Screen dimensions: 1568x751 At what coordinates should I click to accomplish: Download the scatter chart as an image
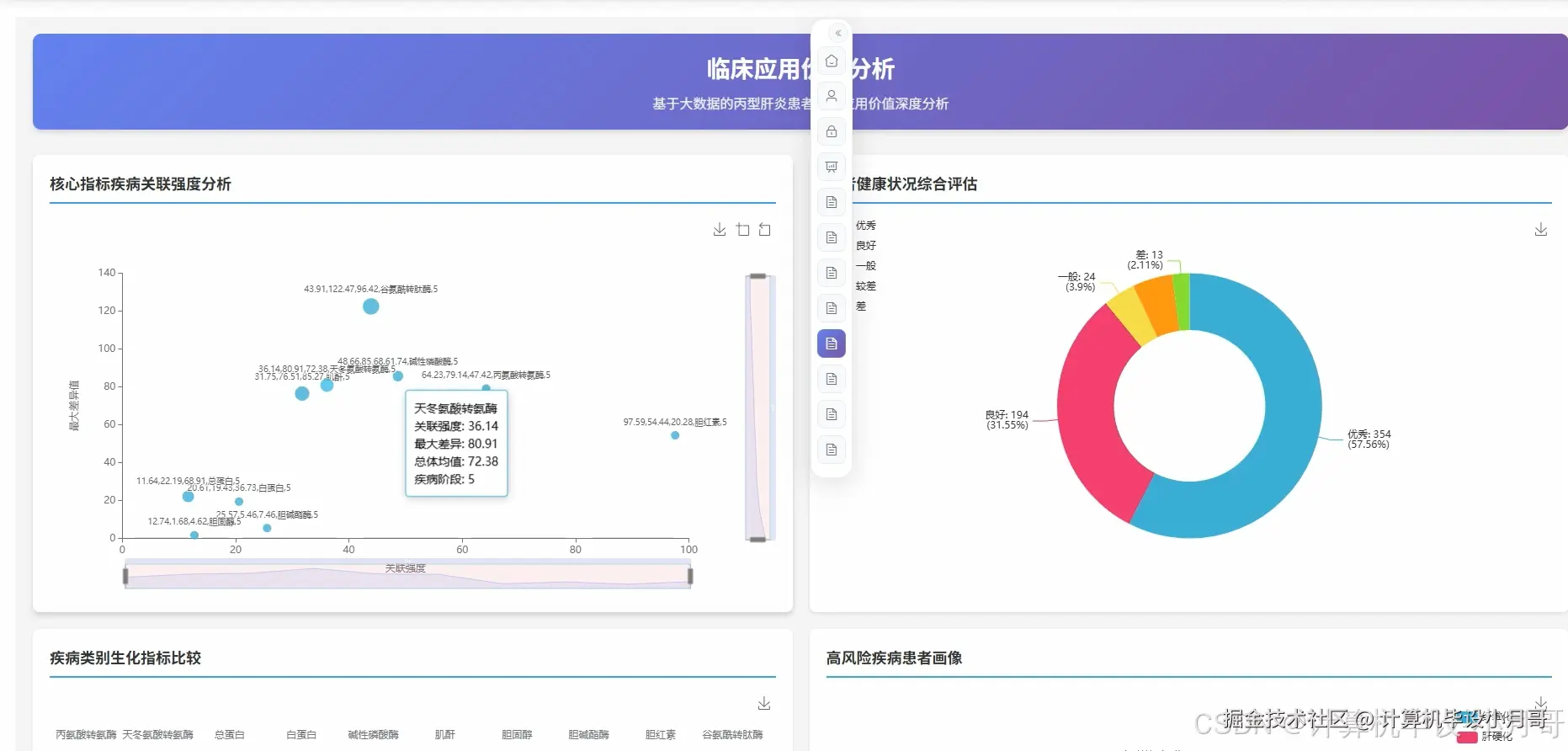tap(720, 230)
